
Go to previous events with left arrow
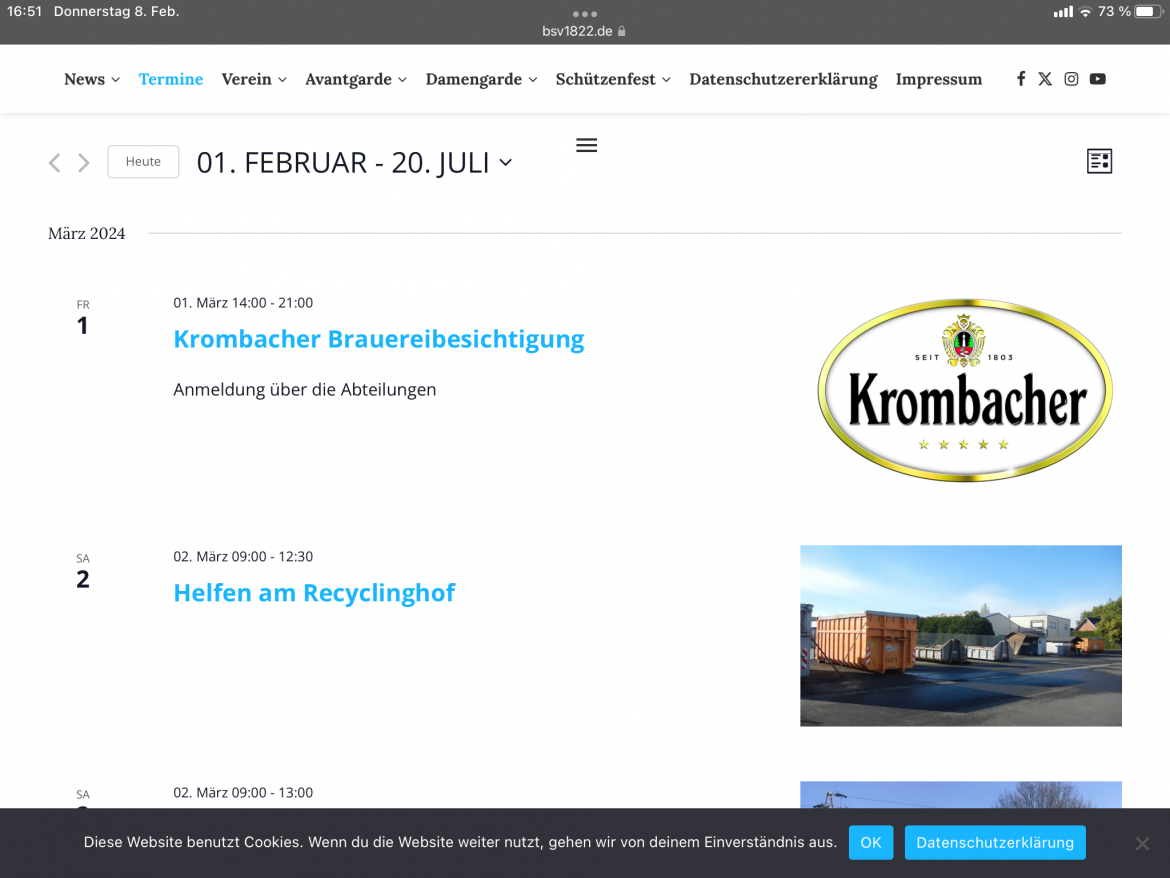click(55, 162)
